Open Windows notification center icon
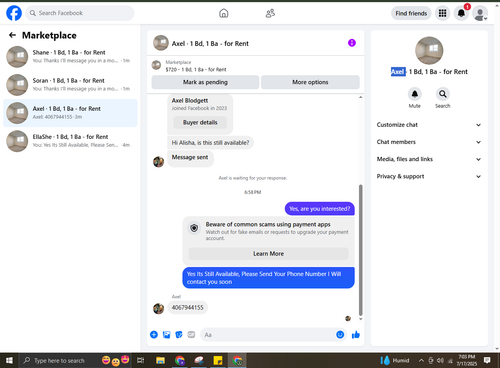 pos(487,360)
